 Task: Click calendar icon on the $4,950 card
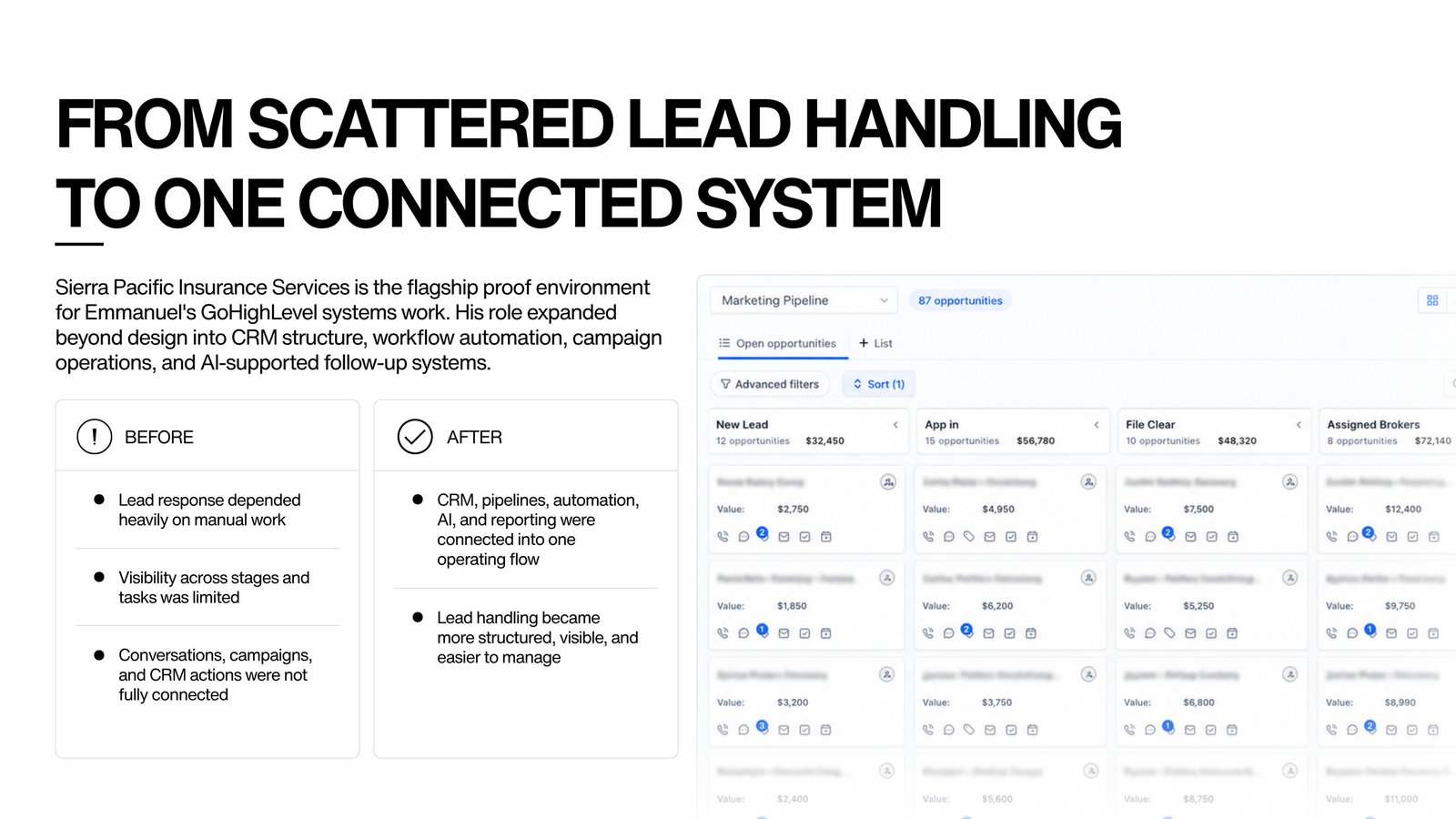click(1032, 537)
